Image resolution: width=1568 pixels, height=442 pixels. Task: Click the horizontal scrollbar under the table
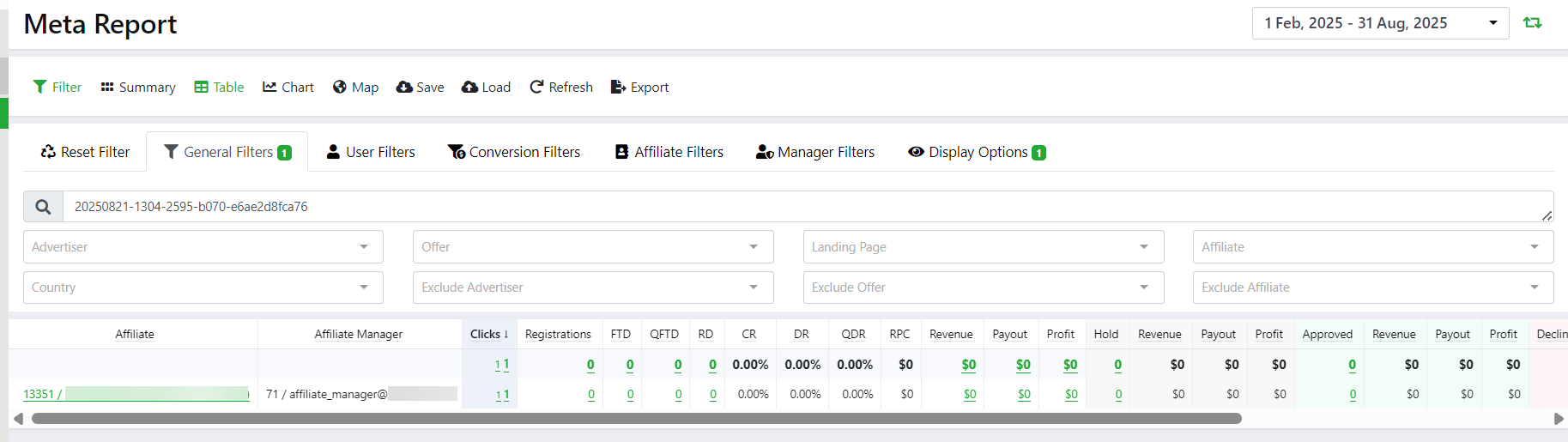[636, 419]
